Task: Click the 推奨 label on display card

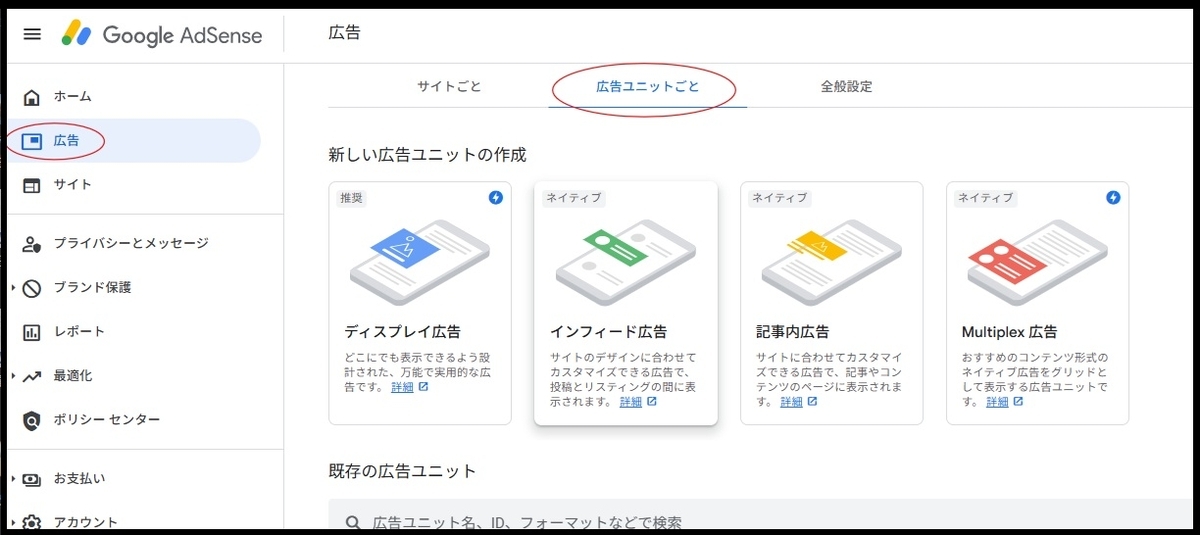Action: [353, 198]
